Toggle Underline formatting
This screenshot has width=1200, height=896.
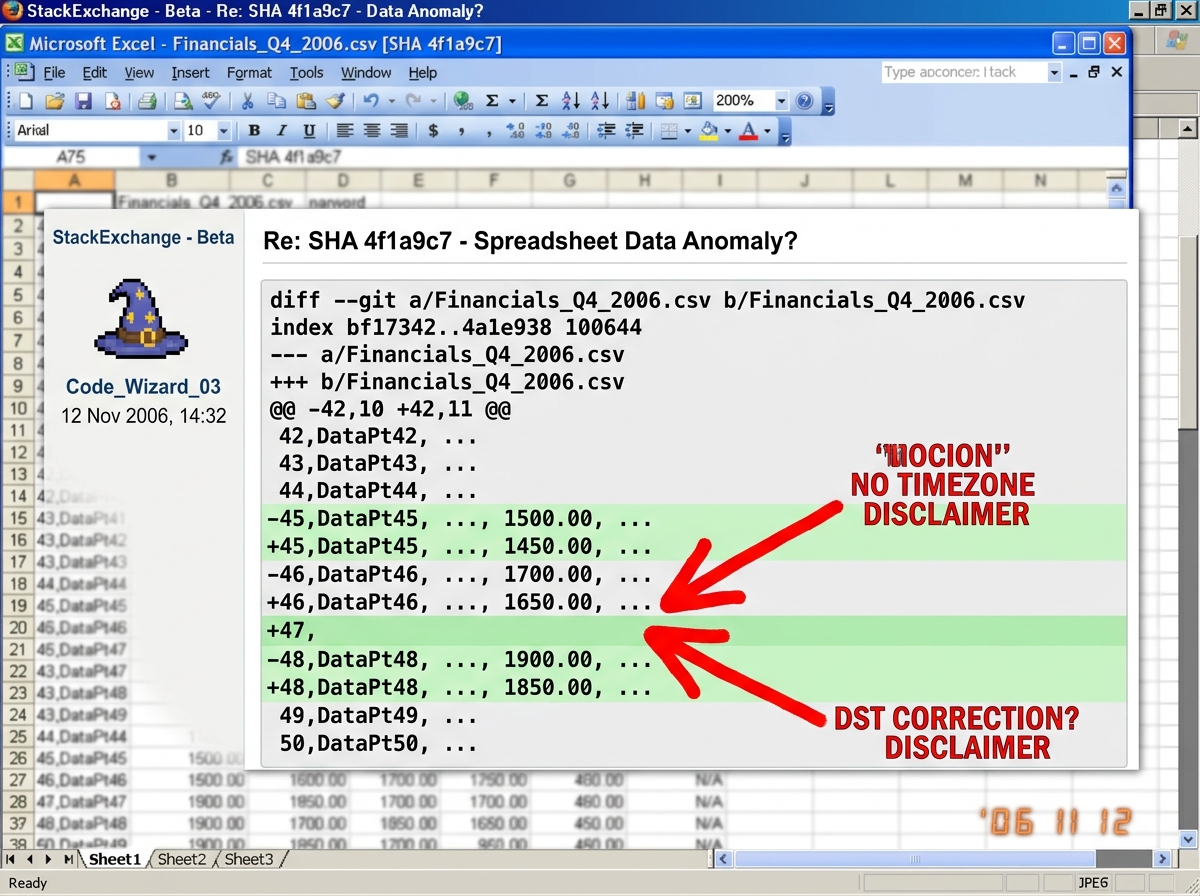(x=309, y=130)
